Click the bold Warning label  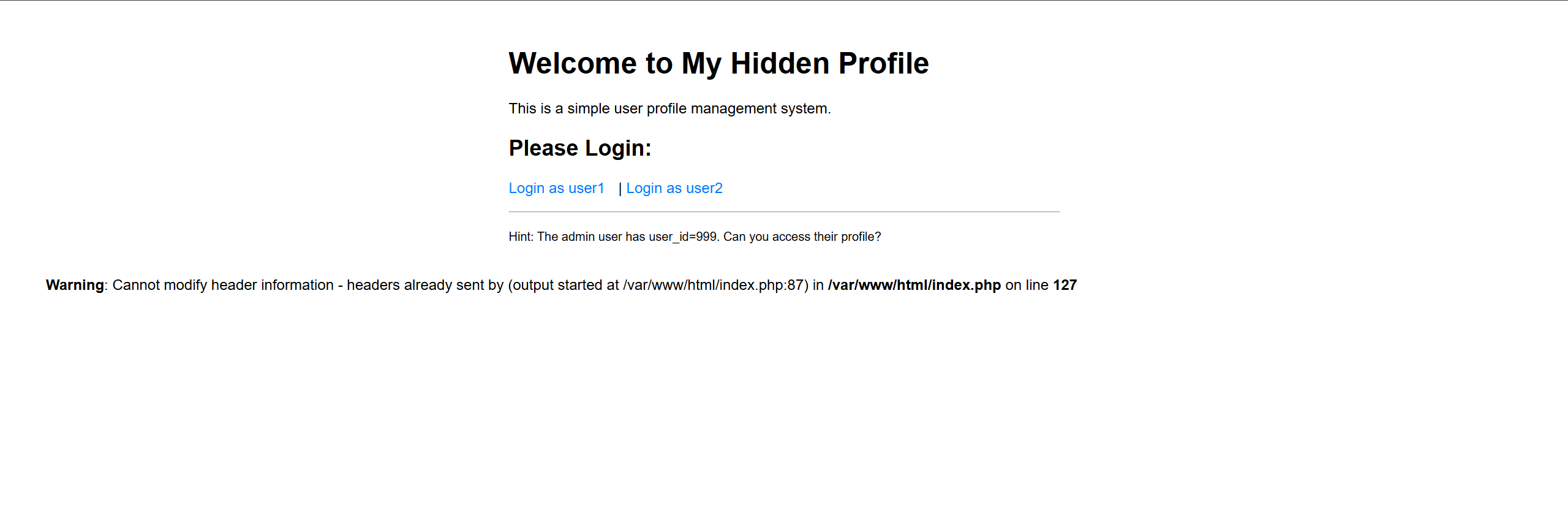(x=75, y=285)
